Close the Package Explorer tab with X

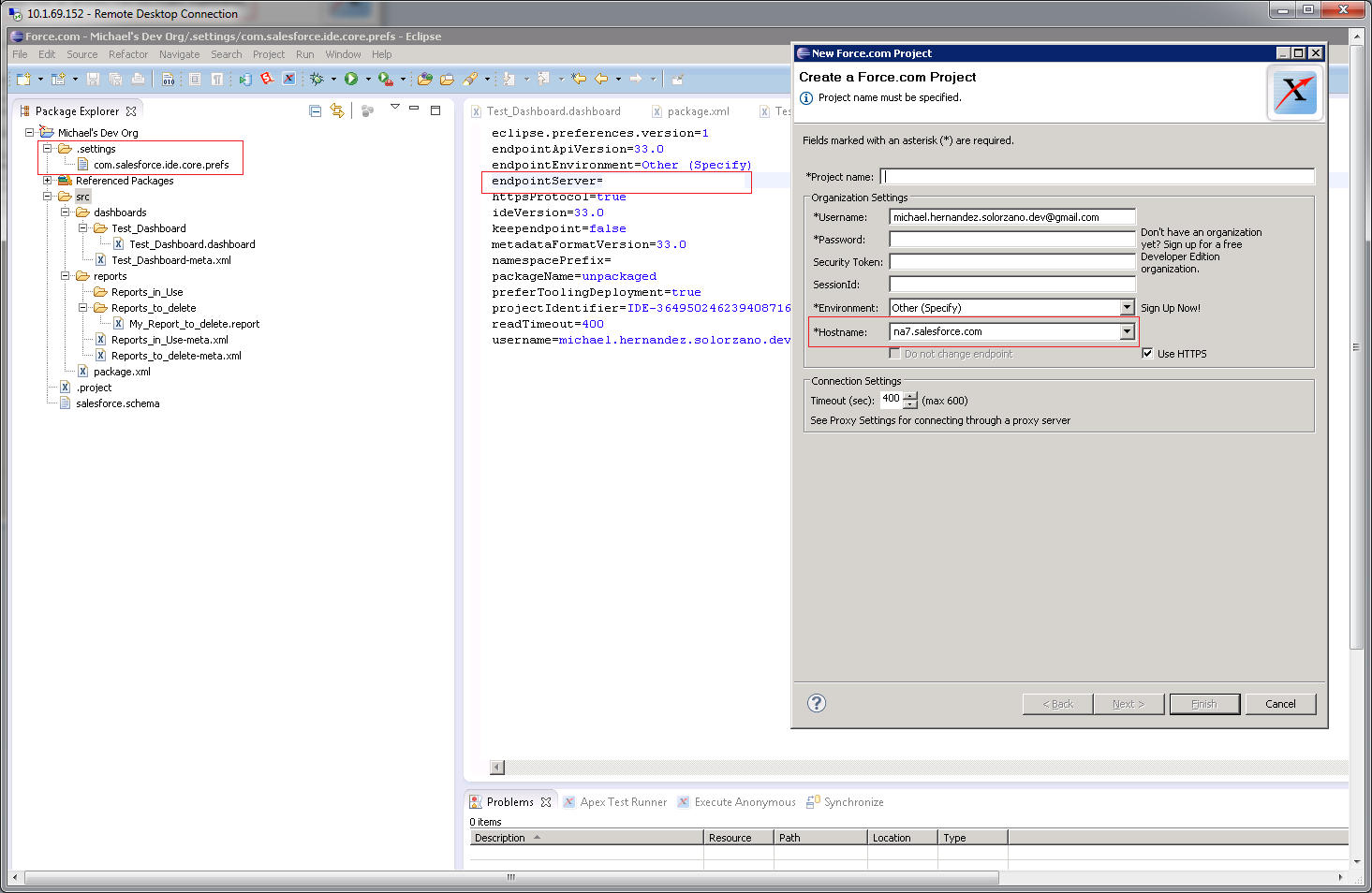coord(131,111)
